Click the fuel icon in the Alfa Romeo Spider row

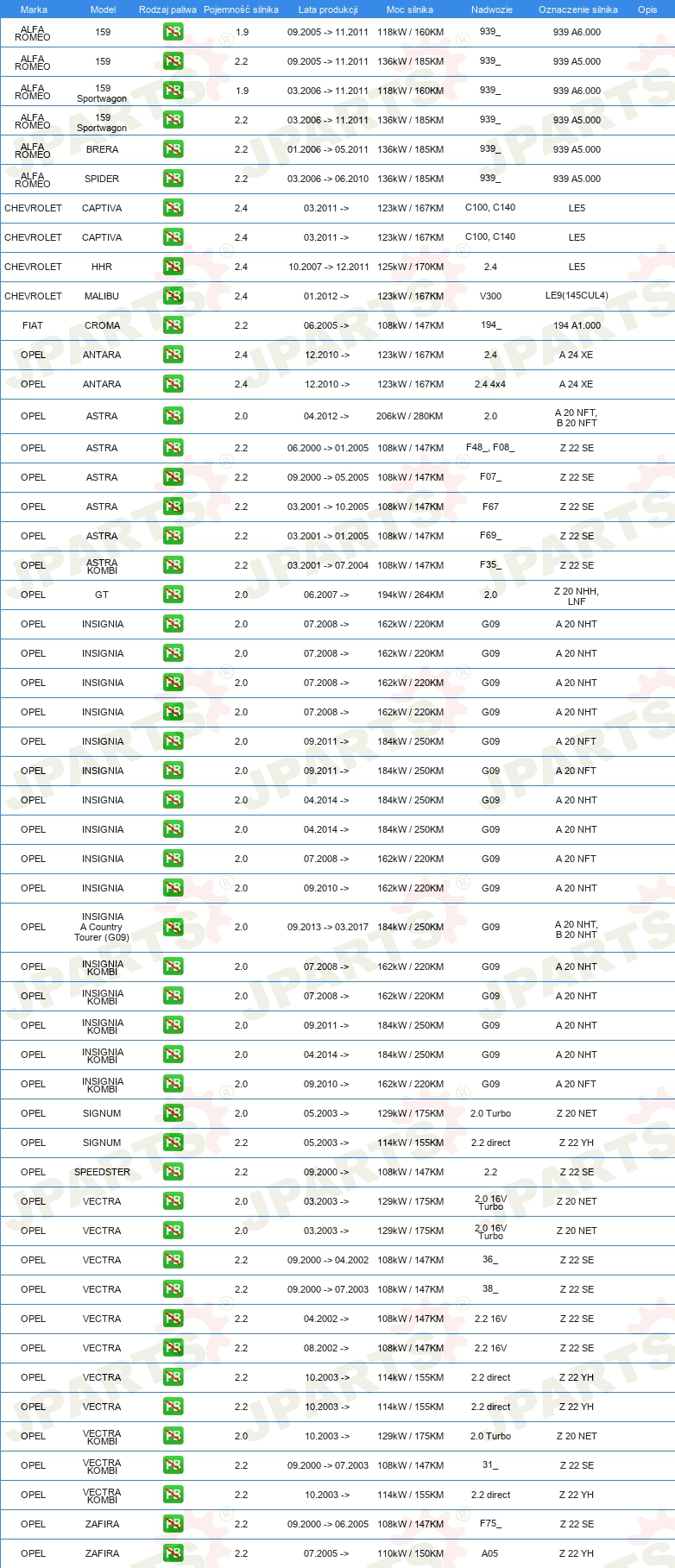[173, 179]
